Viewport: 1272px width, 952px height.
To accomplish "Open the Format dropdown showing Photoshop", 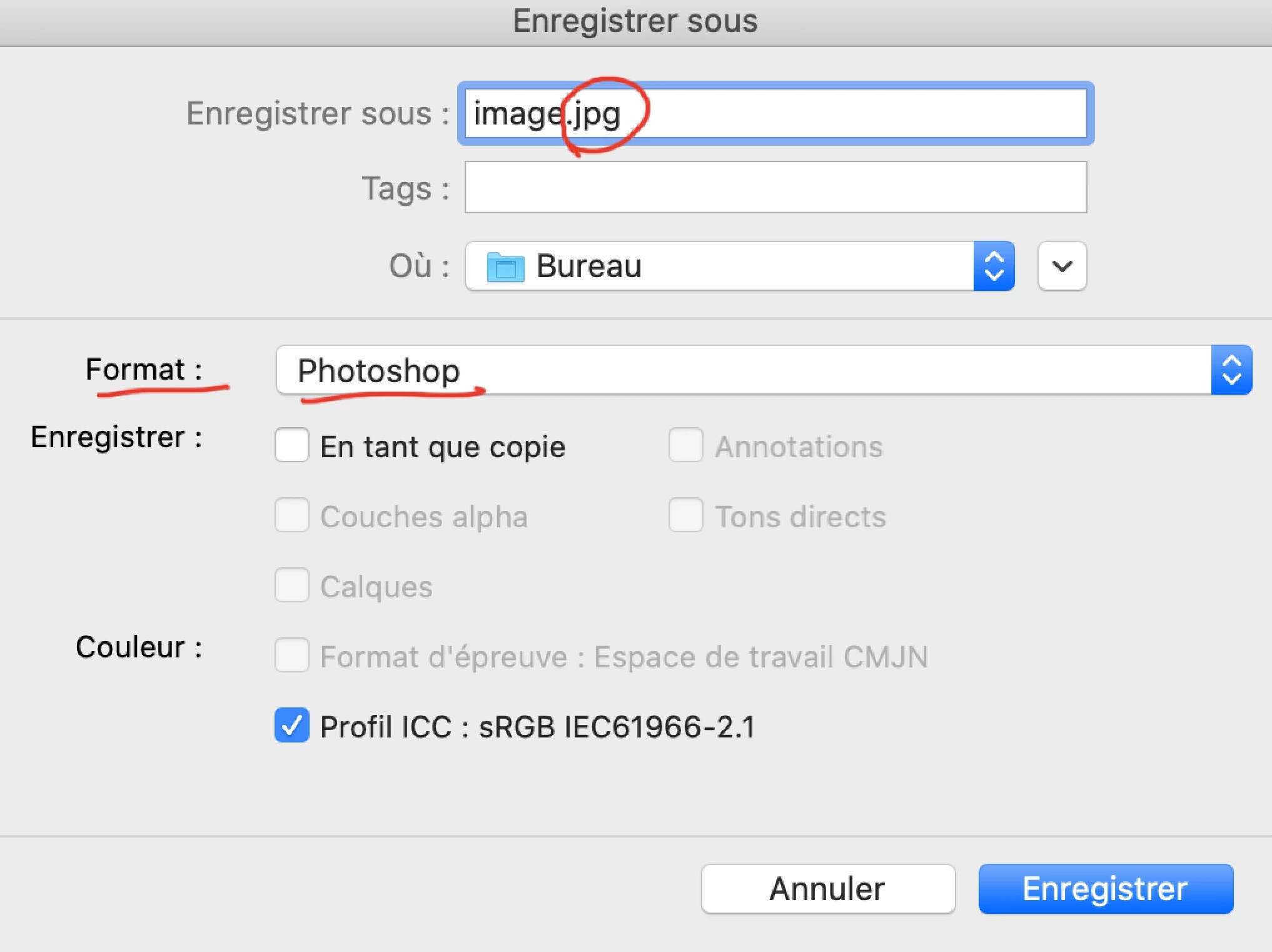I will point(764,370).
